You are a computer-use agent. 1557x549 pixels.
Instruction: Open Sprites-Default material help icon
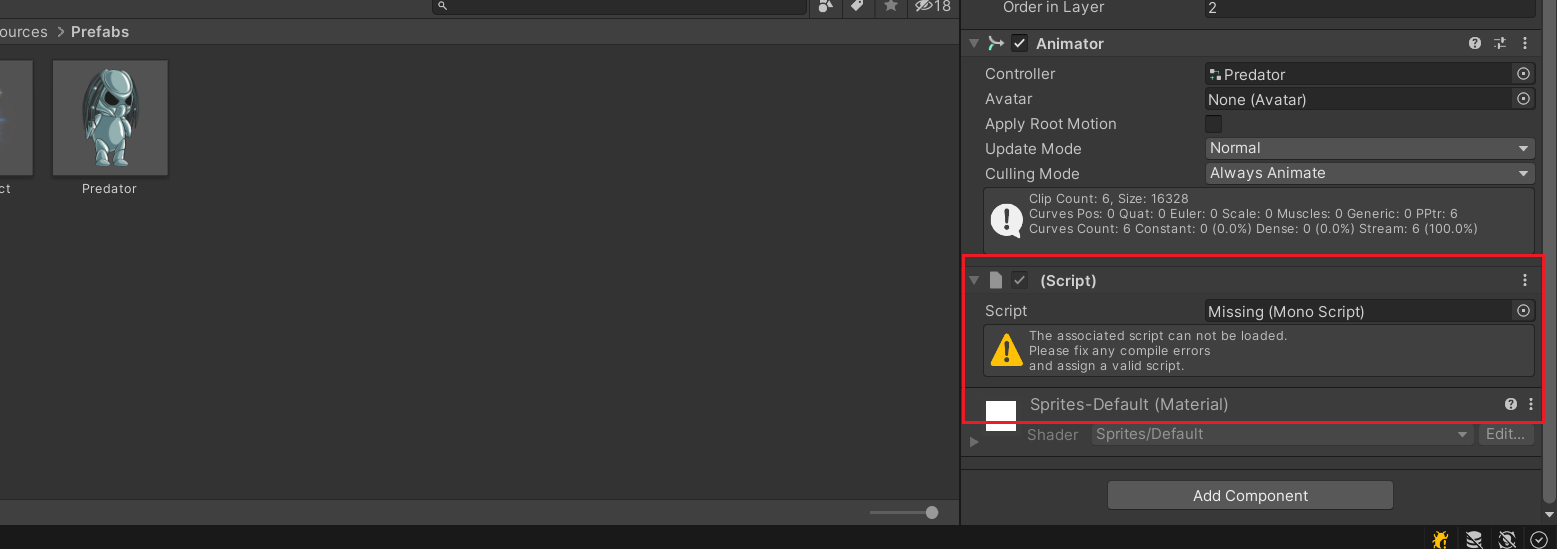point(1511,405)
